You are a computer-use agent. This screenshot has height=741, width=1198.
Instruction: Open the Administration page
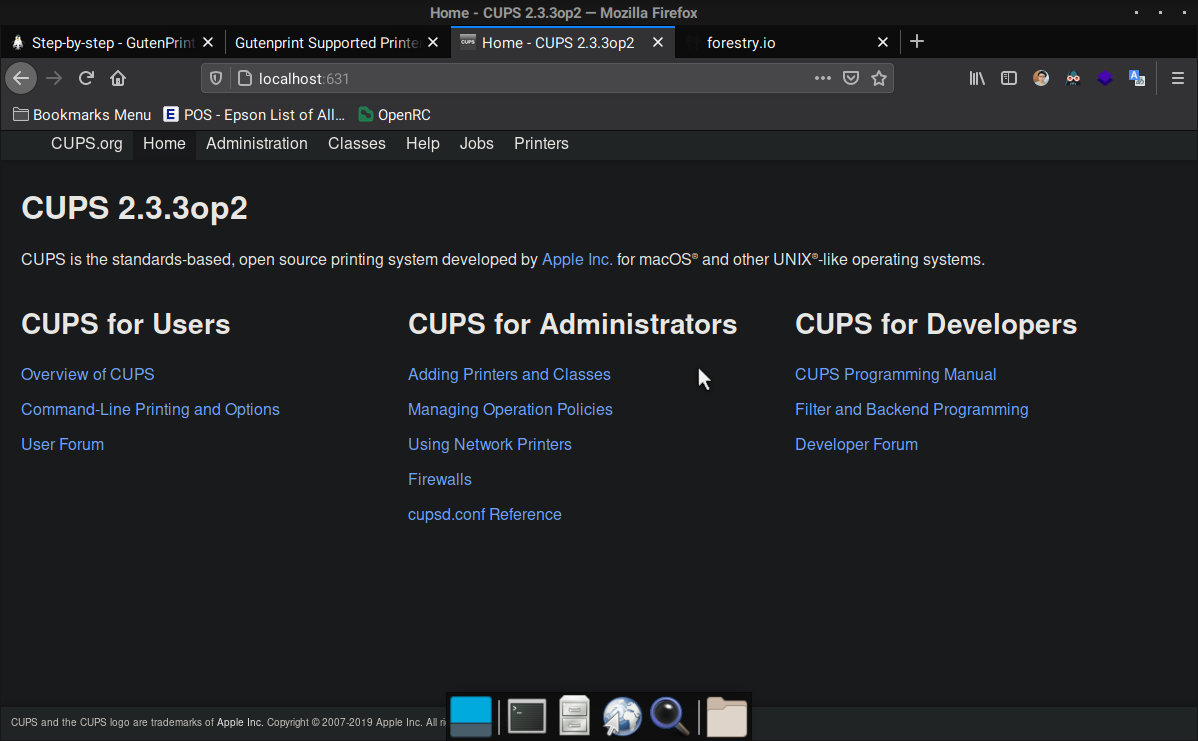257,144
